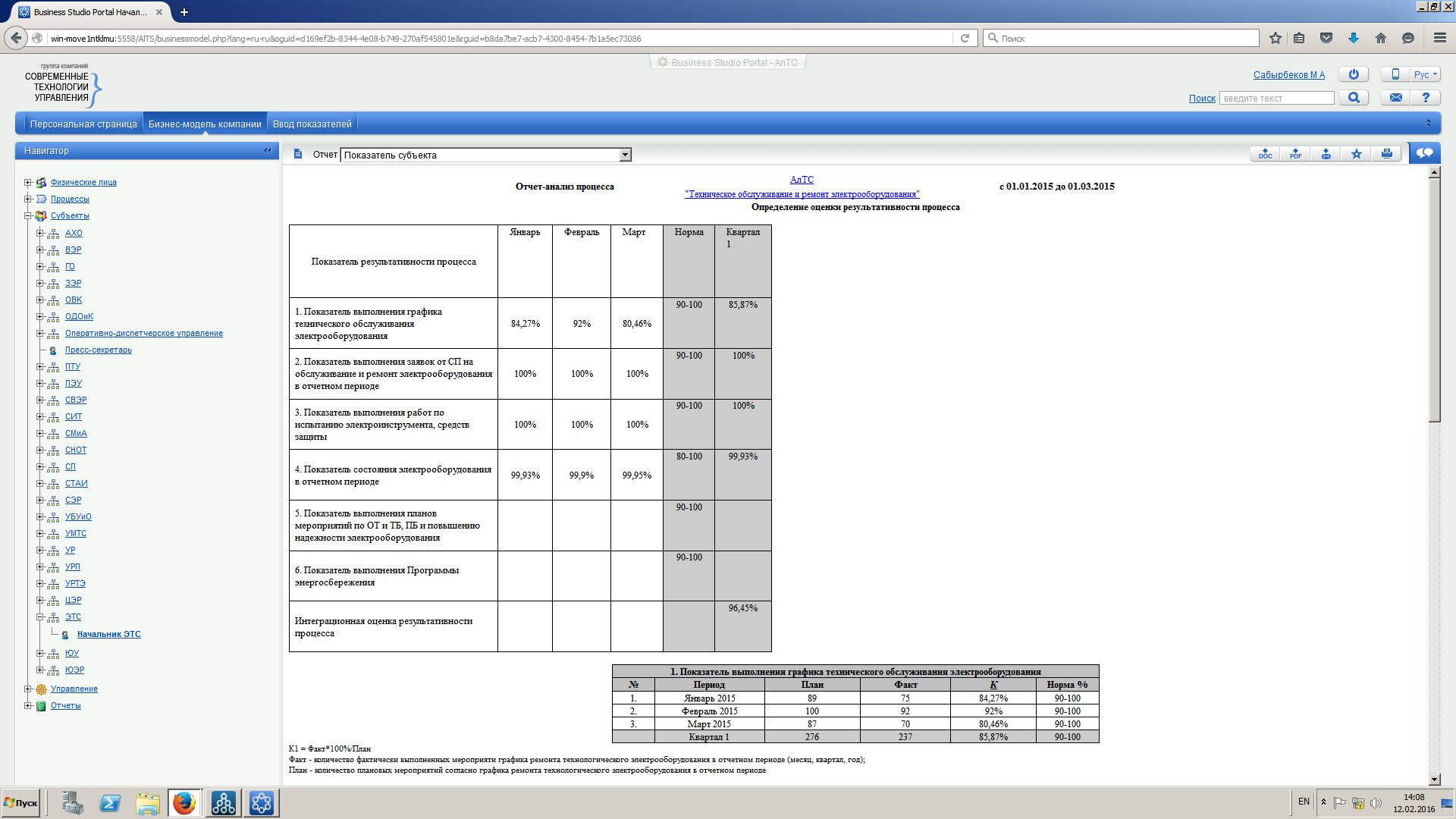The image size is (1456, 819).
Task: Collapse the top menu bar chevron
Action: (x=1429, y=123)
